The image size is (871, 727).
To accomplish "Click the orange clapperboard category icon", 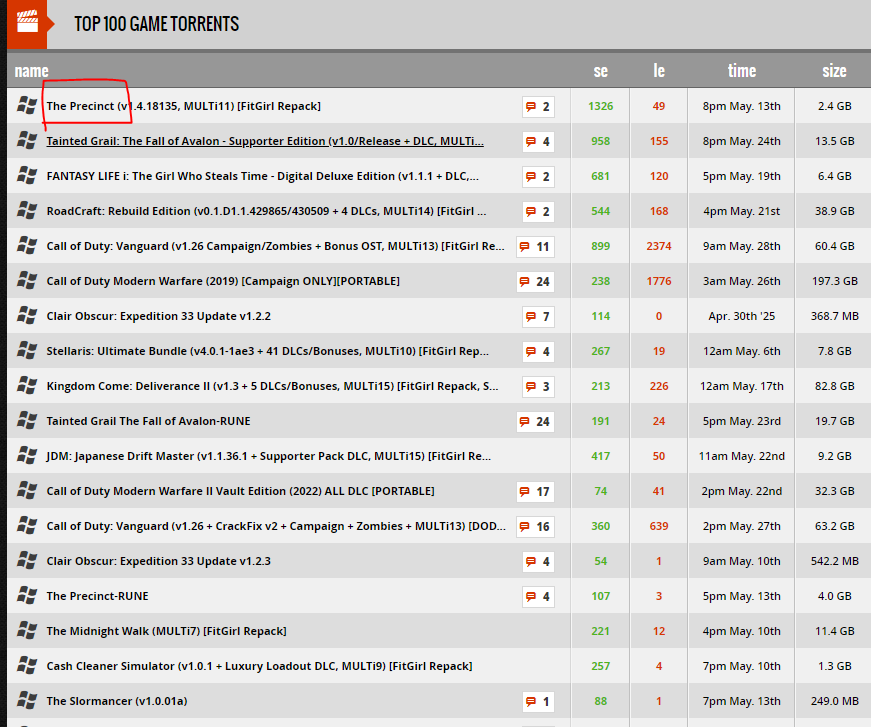I will pyautogui.click(x=27, y=23).
